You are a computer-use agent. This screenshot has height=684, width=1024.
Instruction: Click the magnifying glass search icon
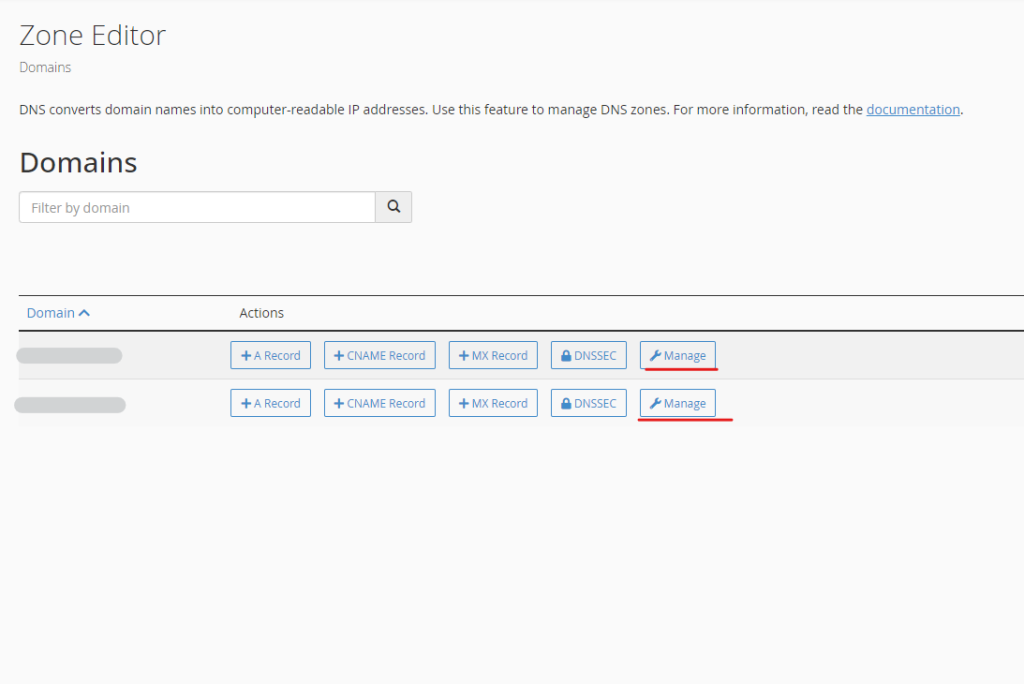coord(393,206)
